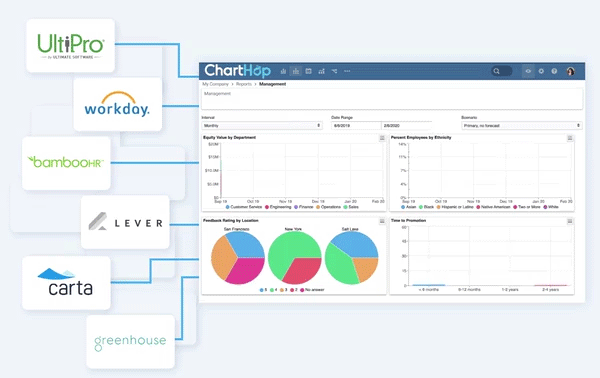Click the < 6 months axis label
The width and height of the screenshot is (600, 378).
(429, 290)
